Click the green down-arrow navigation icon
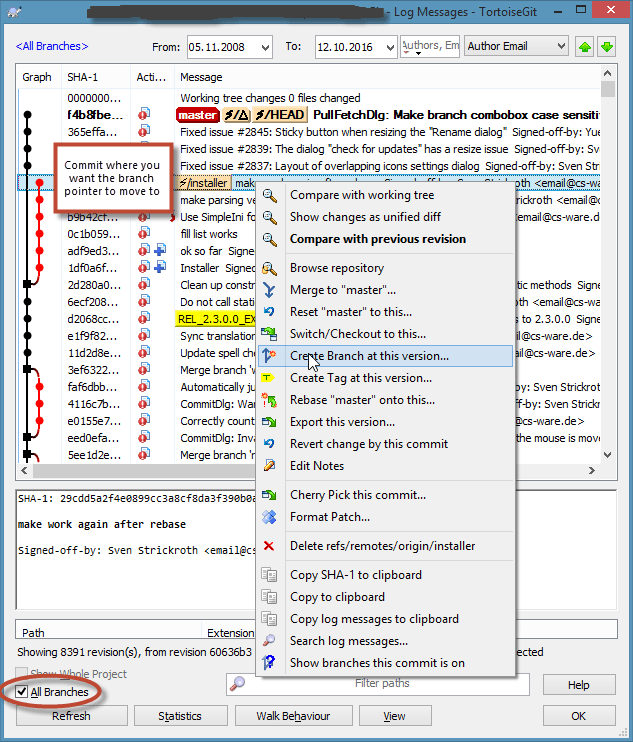 [x=607, y=47]
